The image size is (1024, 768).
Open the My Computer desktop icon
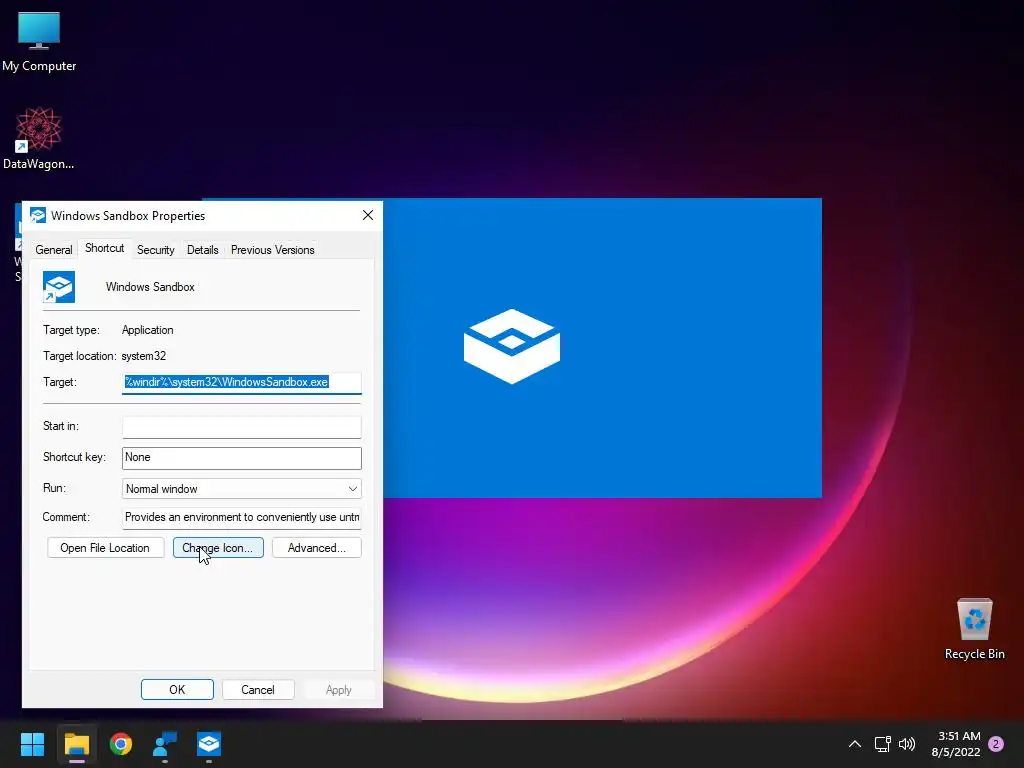39,41
